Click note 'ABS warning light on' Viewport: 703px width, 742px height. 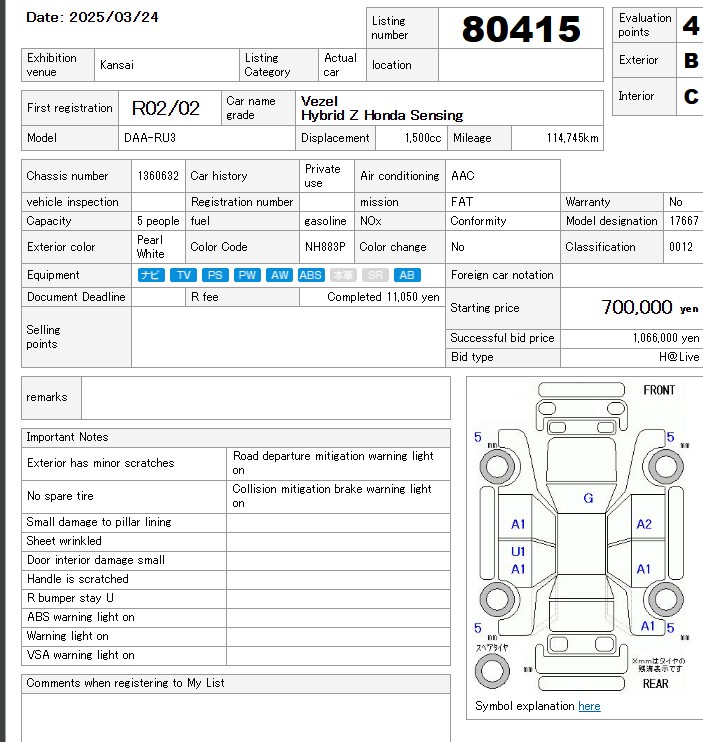pyautogui.click(x=80, y=617)
